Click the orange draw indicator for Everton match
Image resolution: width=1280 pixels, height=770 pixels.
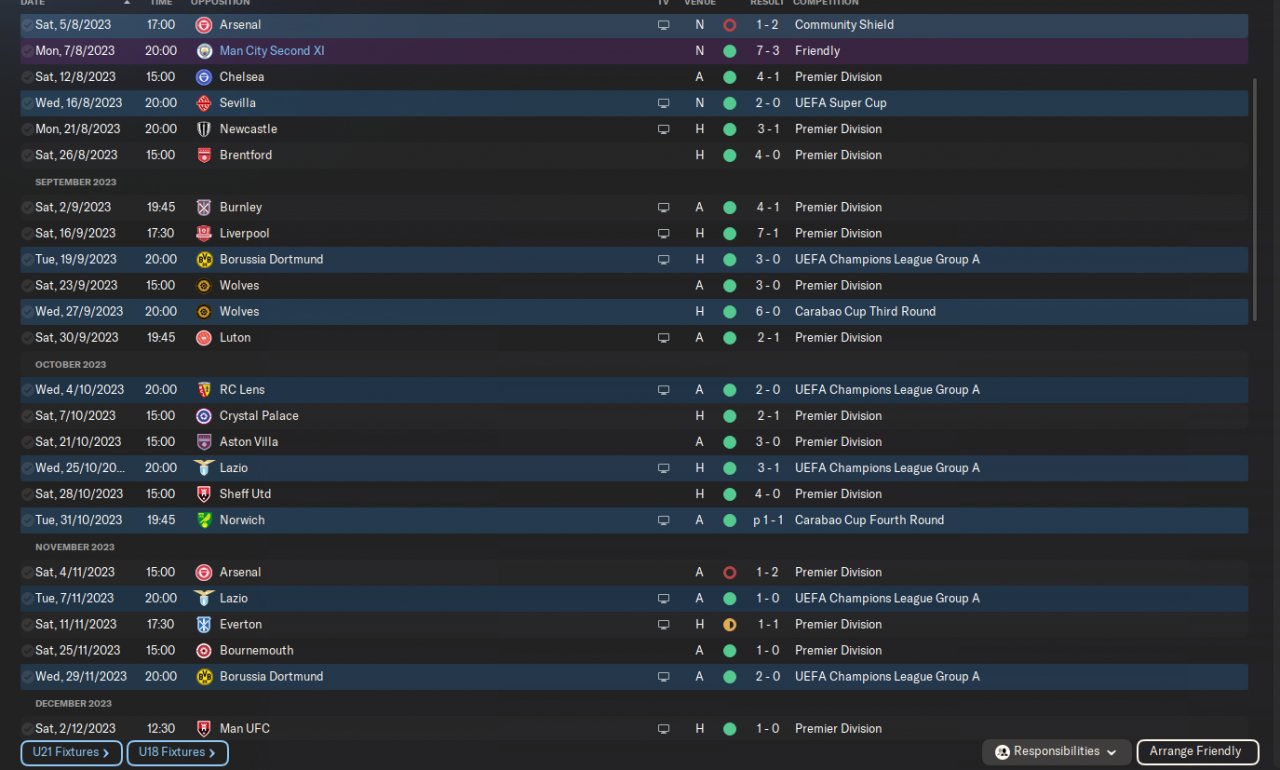tap(729, 625)
